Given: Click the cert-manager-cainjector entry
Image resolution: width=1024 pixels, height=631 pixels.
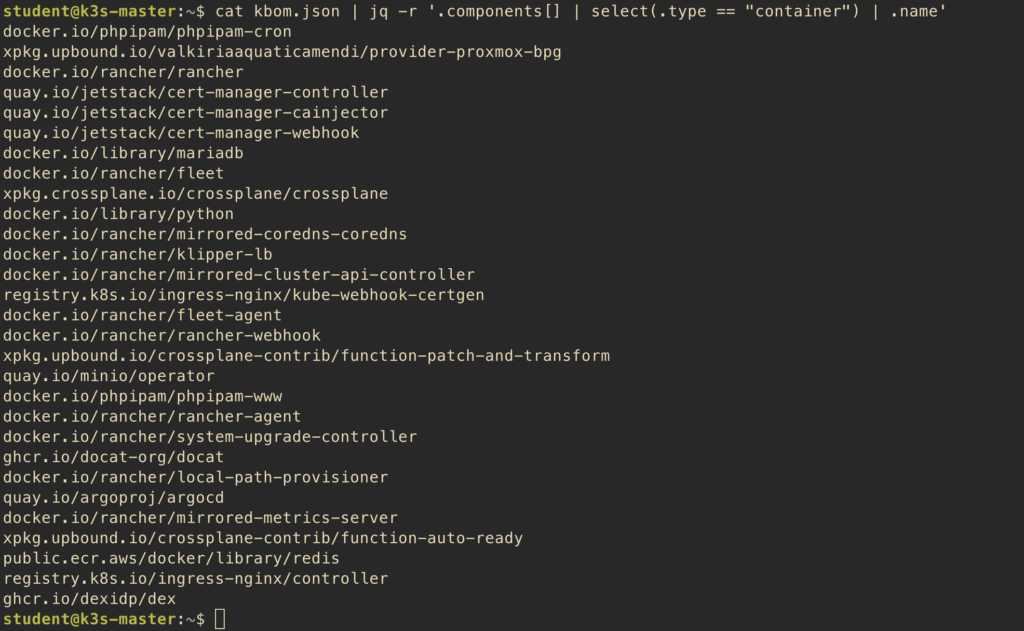Looking at the screenshot, I should pyautogui.click(x=196, y=112).
